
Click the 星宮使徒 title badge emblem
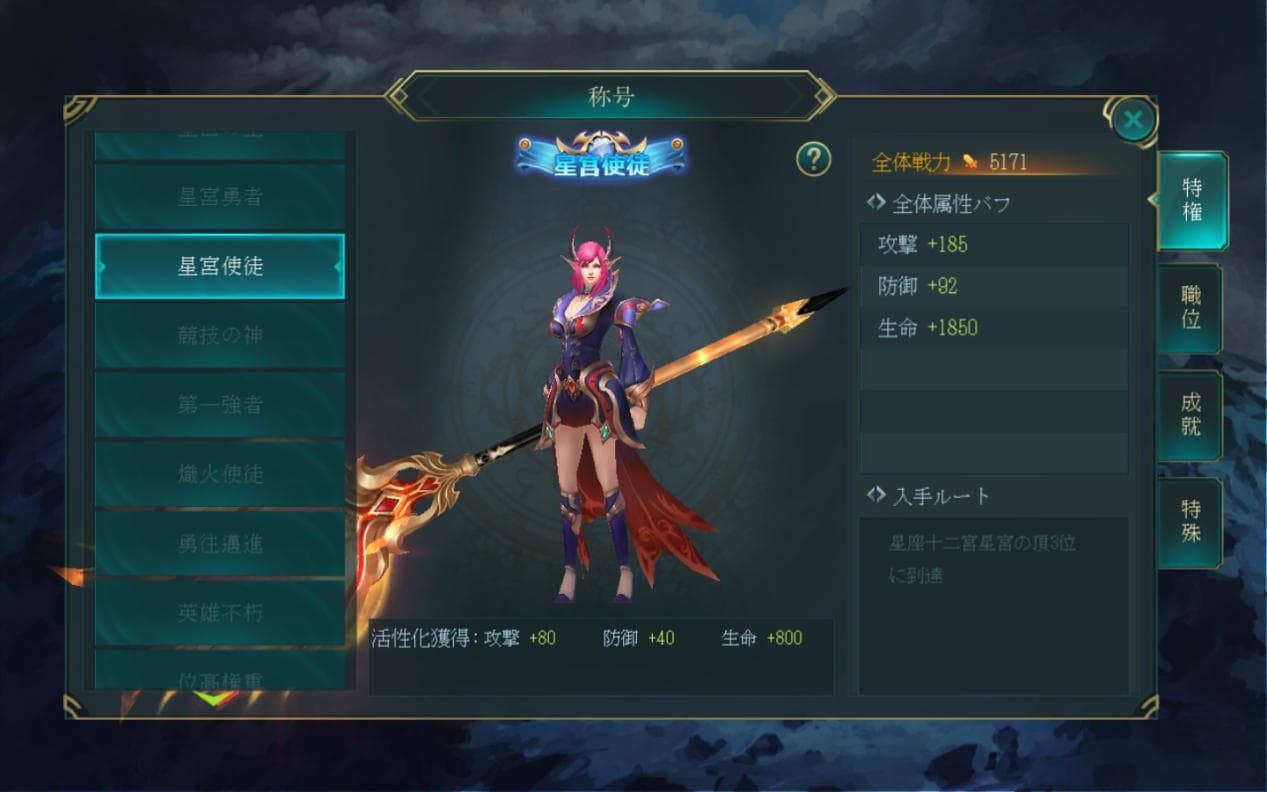[x=601, y=158]
